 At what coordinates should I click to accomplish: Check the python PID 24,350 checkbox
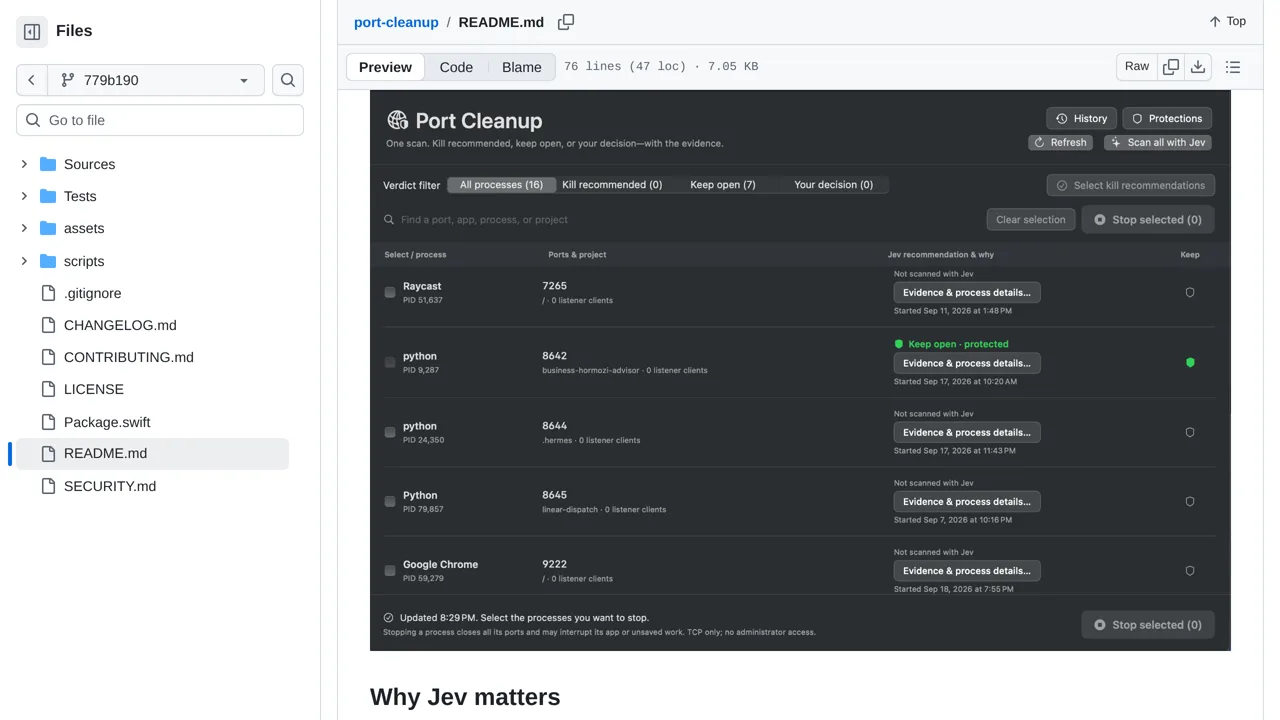click(390, 433)
